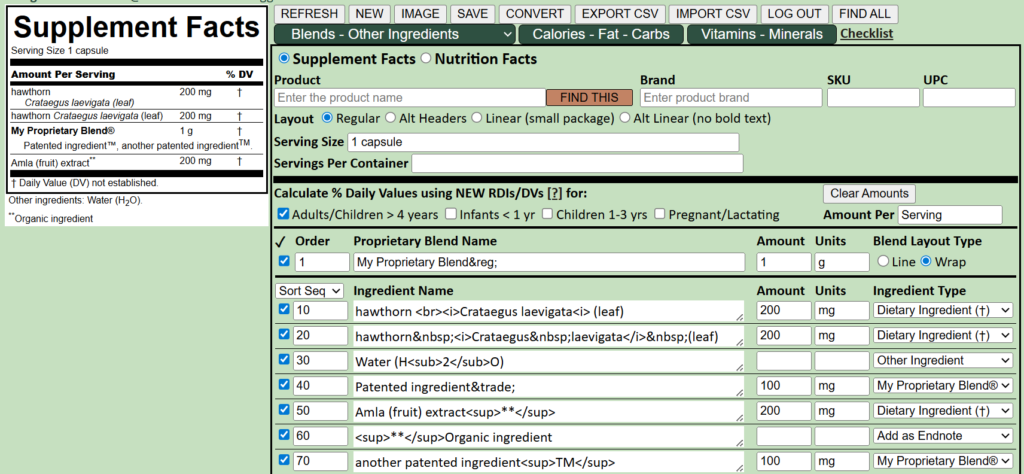Open the Add as Endnote dropdown

(942, 436)
